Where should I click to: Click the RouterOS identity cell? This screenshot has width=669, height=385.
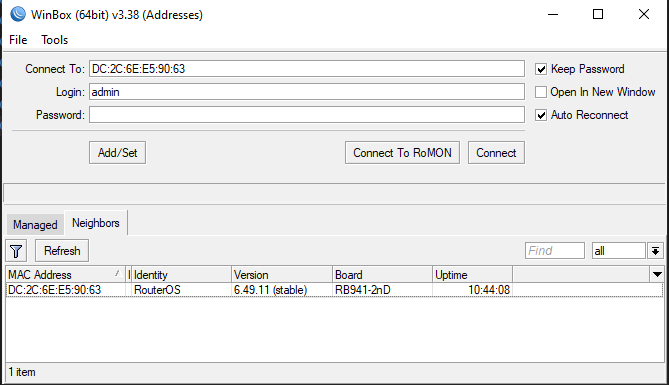click(x=181, y=290)
